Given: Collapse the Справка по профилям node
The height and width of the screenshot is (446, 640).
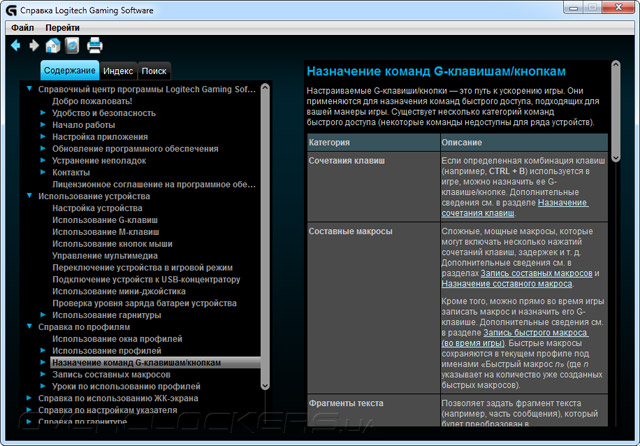Looking at the screenshot, I should (29, 326).
